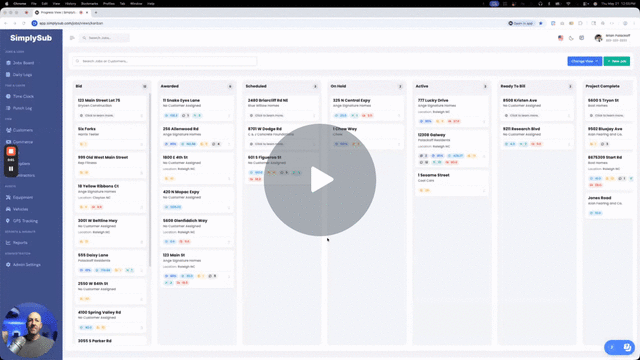Click the US flag language icon

tap(560, 38)
